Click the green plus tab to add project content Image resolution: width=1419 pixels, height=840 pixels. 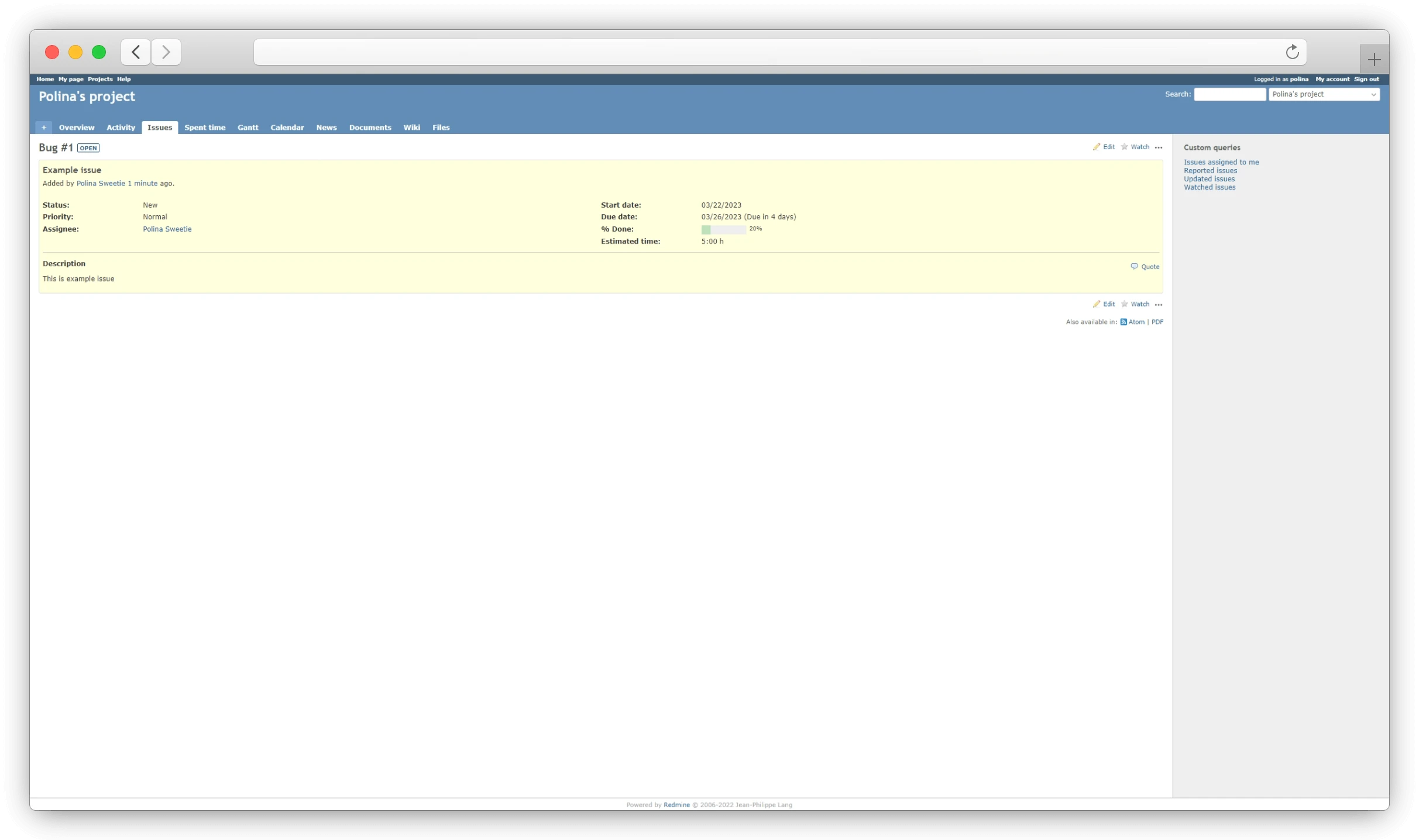(44, 128)
